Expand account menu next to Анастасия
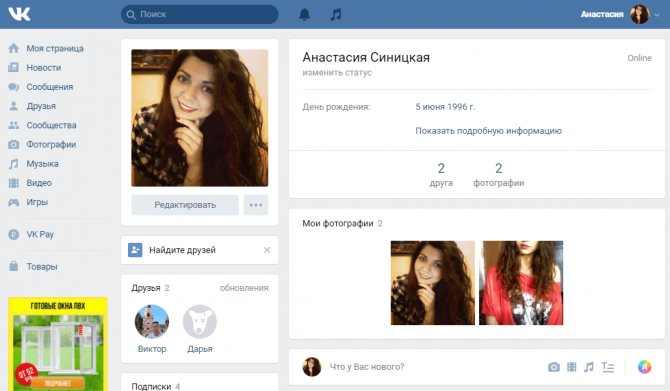 657,15
